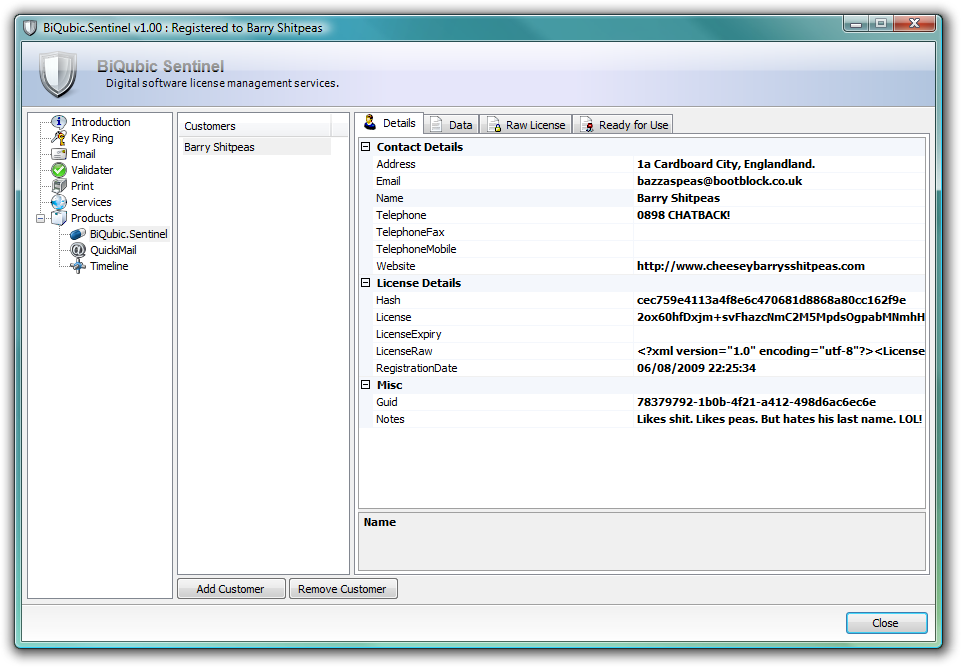Click the Products box icon
This screenshot has width=961, height=667.
pyautogui.click(x=59, y=217)
